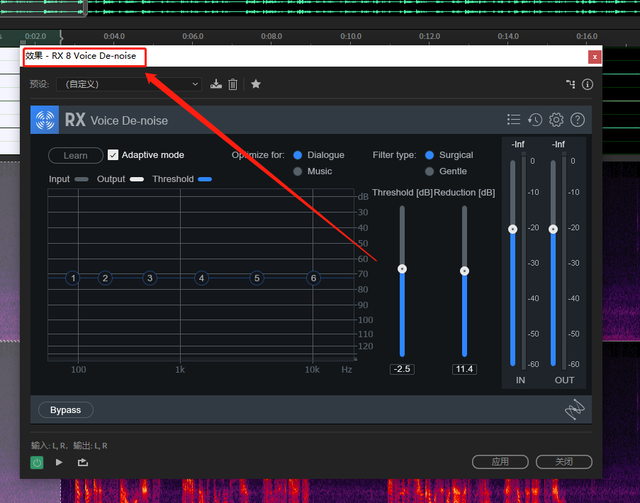Open the RX preset list icon
The height and width of the screenshot is (503, 640).
[x=513, y=120]
